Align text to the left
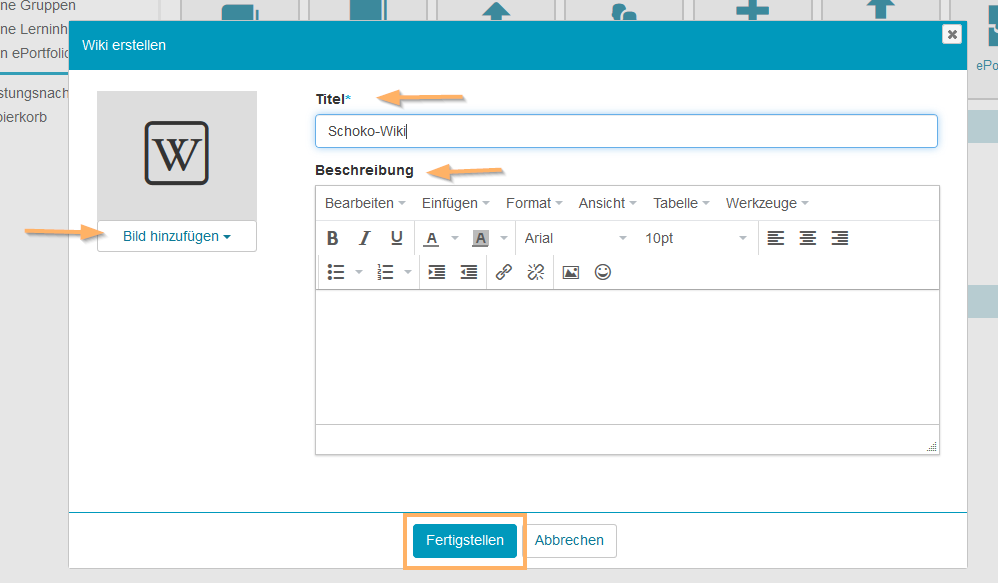 point(776,238)
